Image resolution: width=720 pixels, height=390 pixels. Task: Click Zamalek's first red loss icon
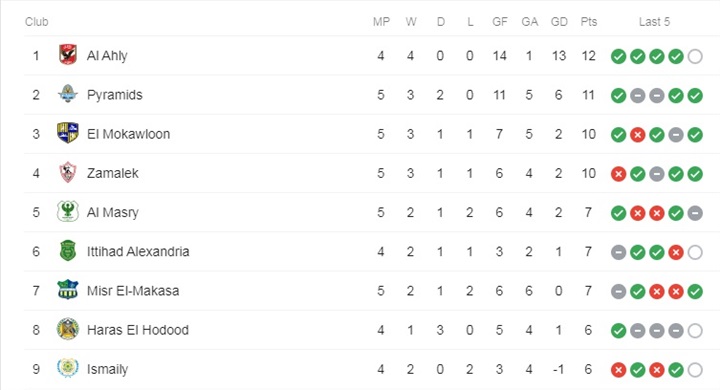[x=618, y=174]
